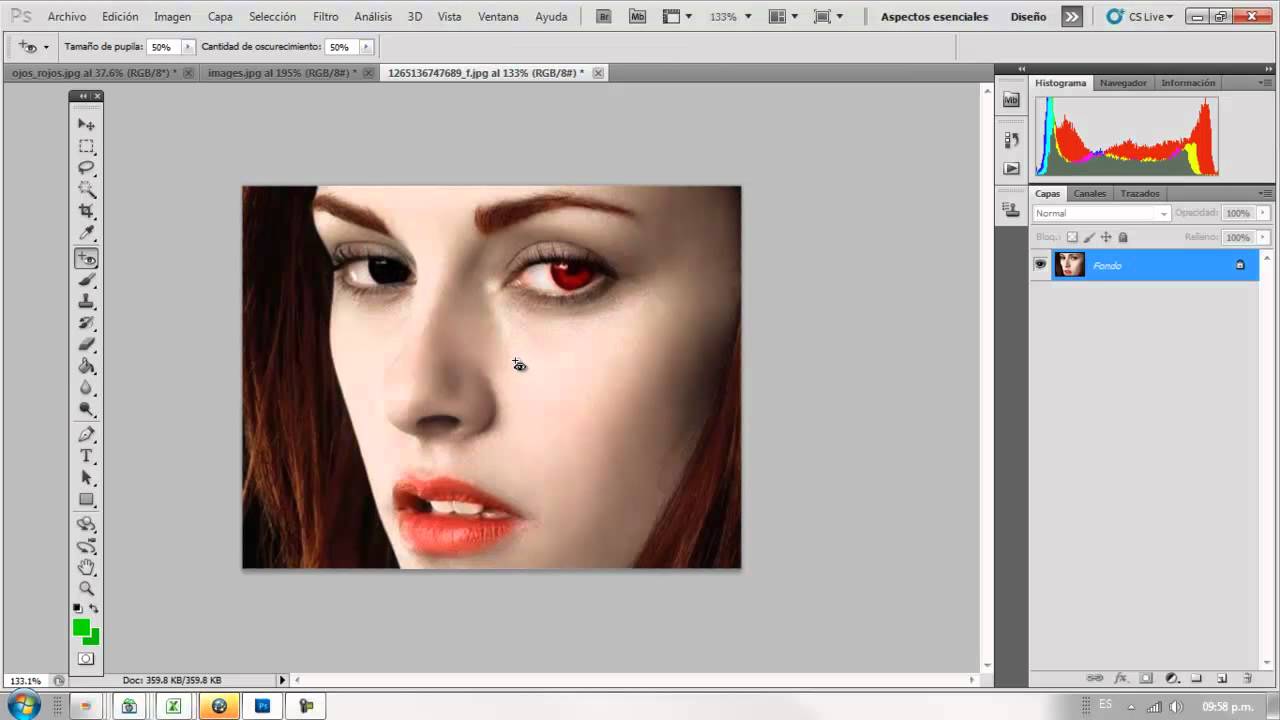Select the Lasso tool
Image resolution: width=1280 pixels, height=720 pixels.
tap(87, 168)
